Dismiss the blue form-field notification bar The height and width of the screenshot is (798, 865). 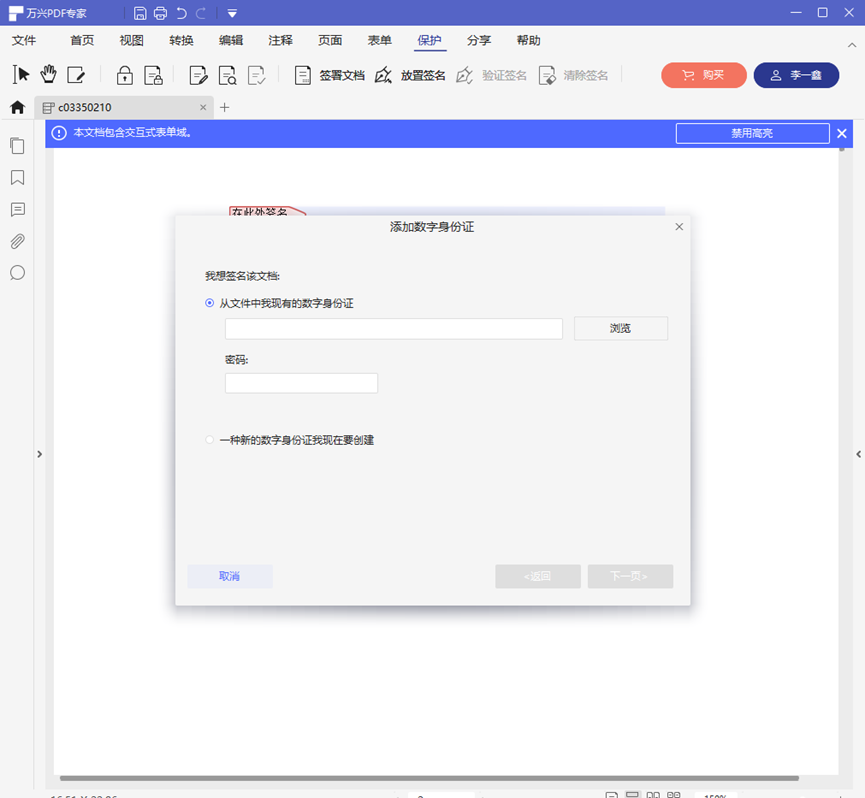pos(842,133)
